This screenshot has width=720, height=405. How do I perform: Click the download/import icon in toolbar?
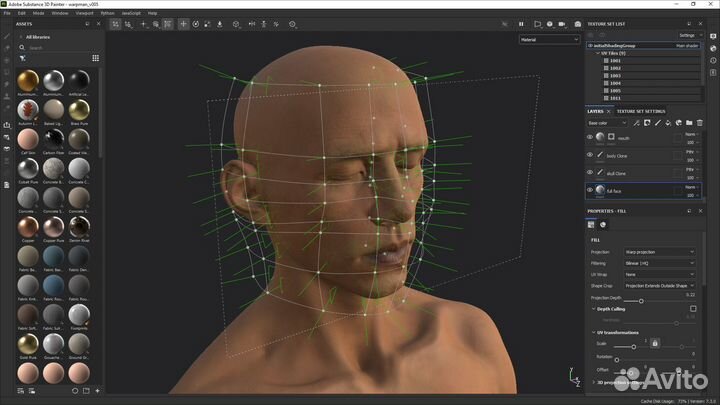(x=219, y=24)
